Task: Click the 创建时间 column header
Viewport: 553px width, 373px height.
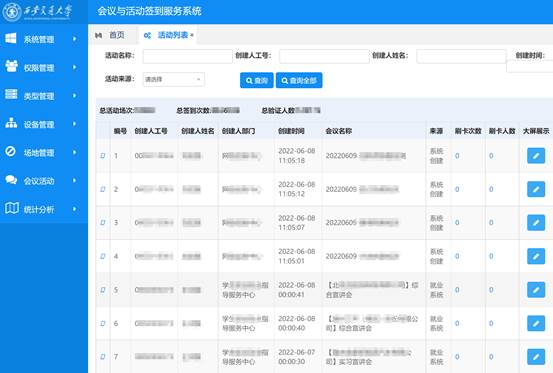Action: point(291,131)
